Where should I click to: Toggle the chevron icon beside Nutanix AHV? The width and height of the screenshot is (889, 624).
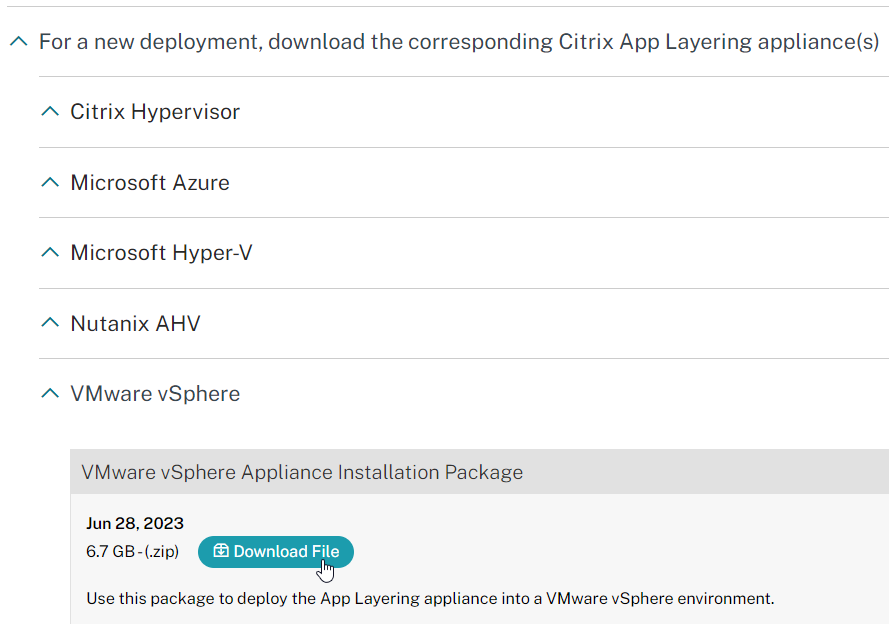coord(50,323)
